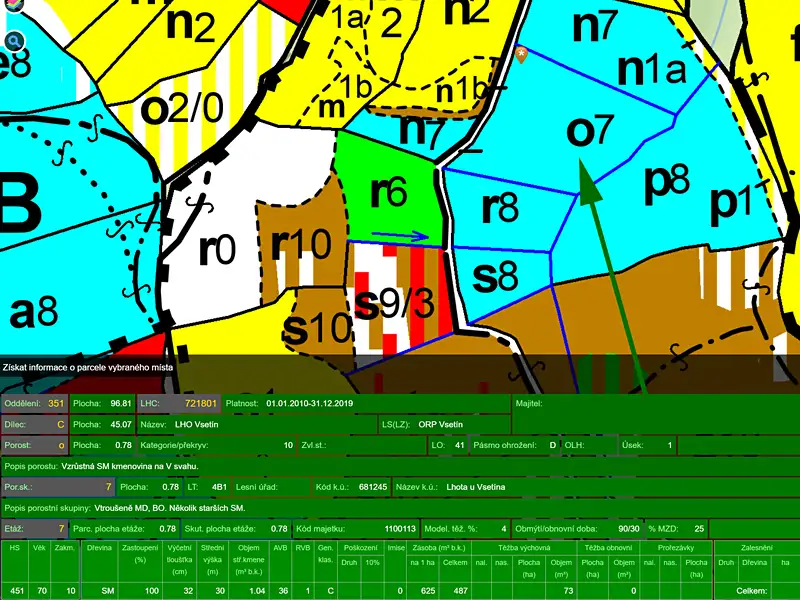Click the Obmýtí/obnovní doba value 90/30

pyautogui.click(x=629, y=529)
